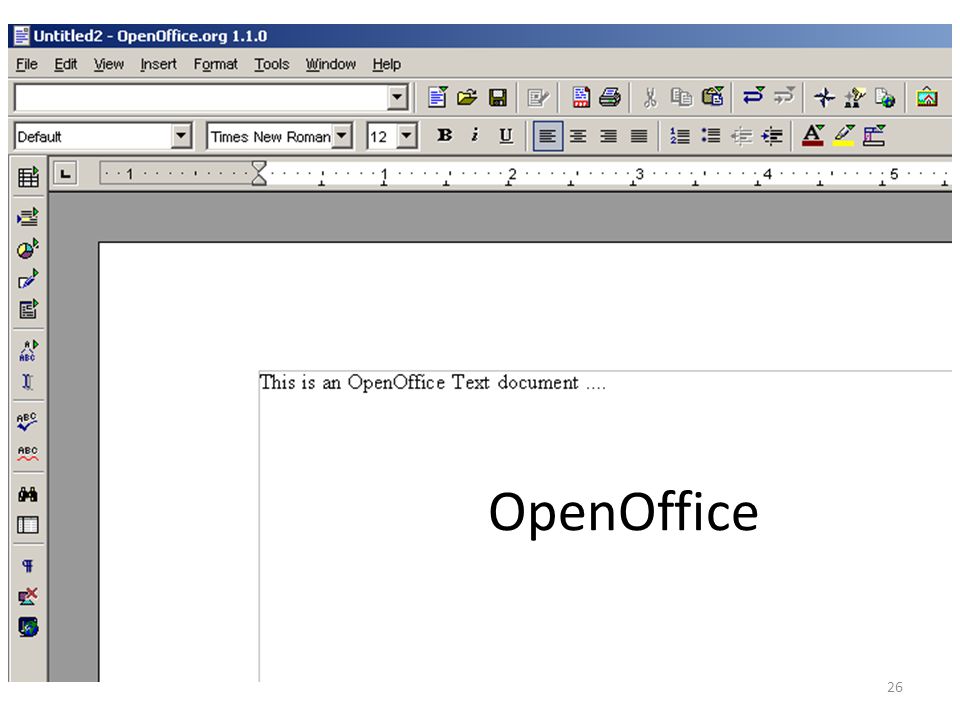The width and height of the screenshot is (960, 720).
Task: Click the New document icon
Action: coord(437,97)
